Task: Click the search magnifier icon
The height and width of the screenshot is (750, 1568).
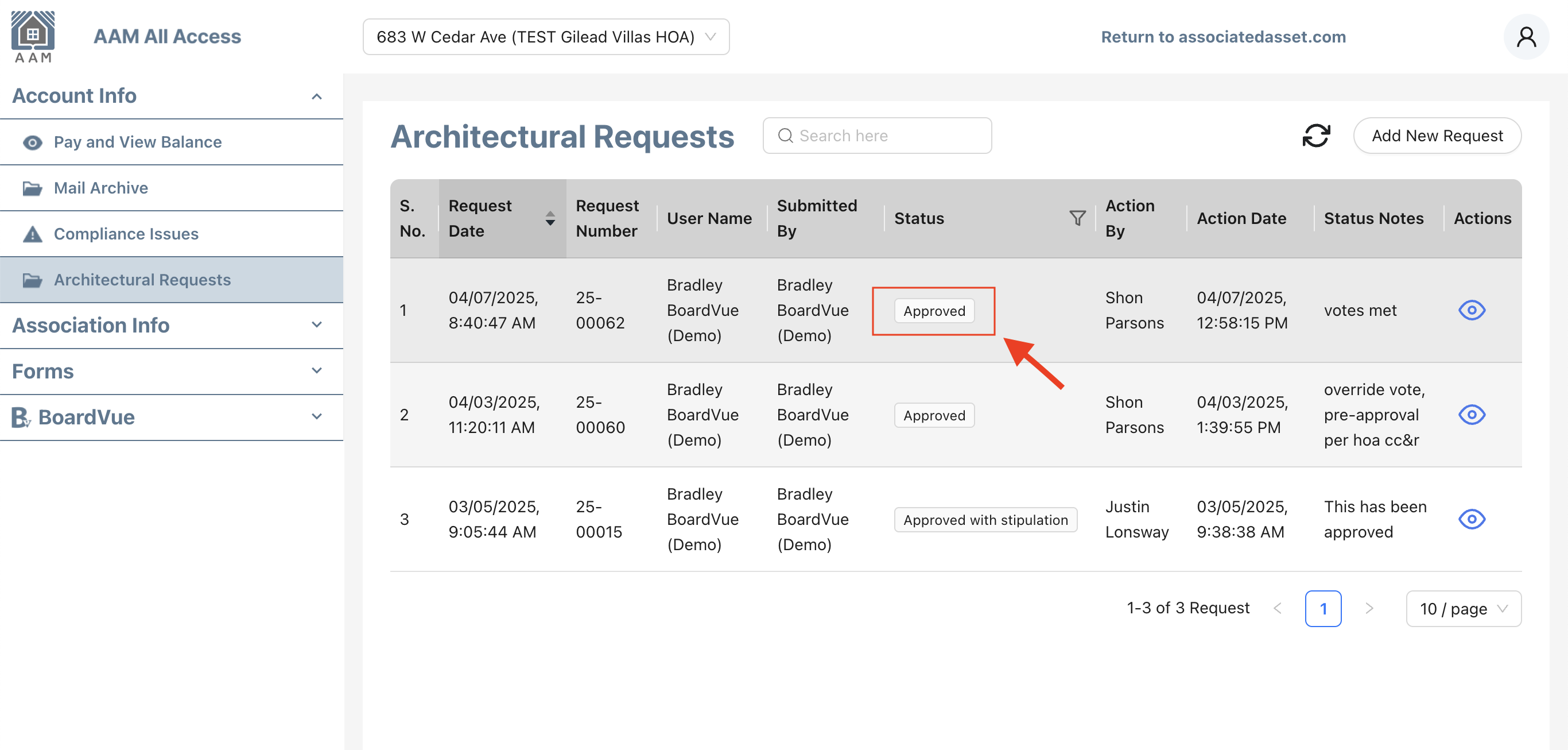Action: click(x=785, y=136)
